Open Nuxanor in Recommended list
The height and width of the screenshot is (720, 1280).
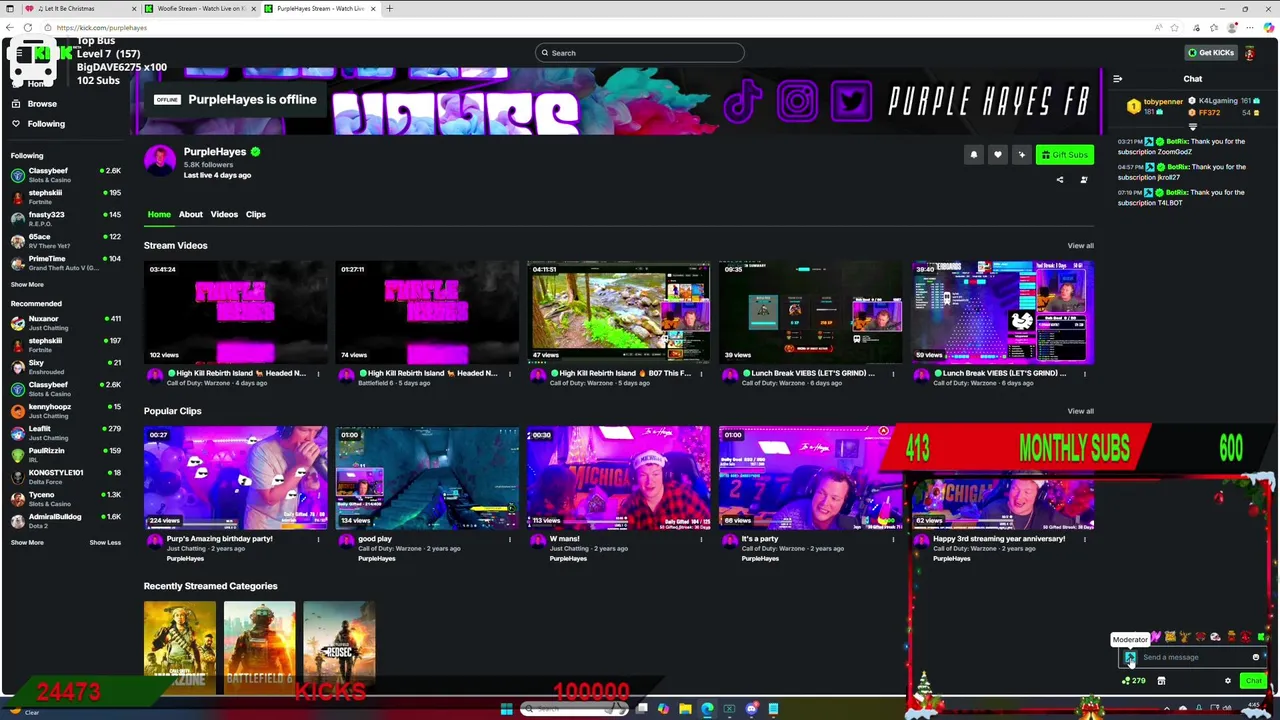click(65, 323)
